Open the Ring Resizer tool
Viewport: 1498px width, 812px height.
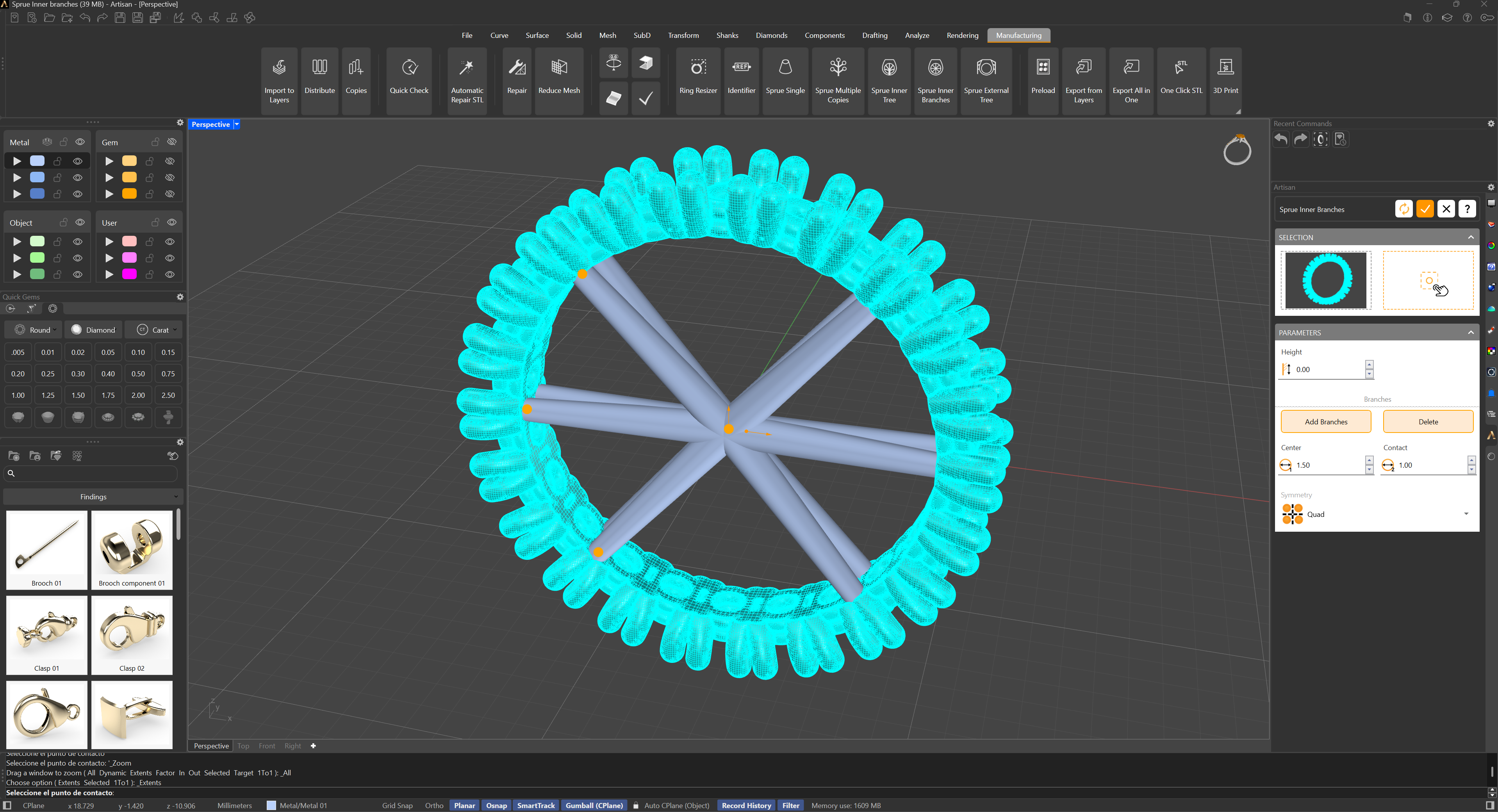[698, 81]
